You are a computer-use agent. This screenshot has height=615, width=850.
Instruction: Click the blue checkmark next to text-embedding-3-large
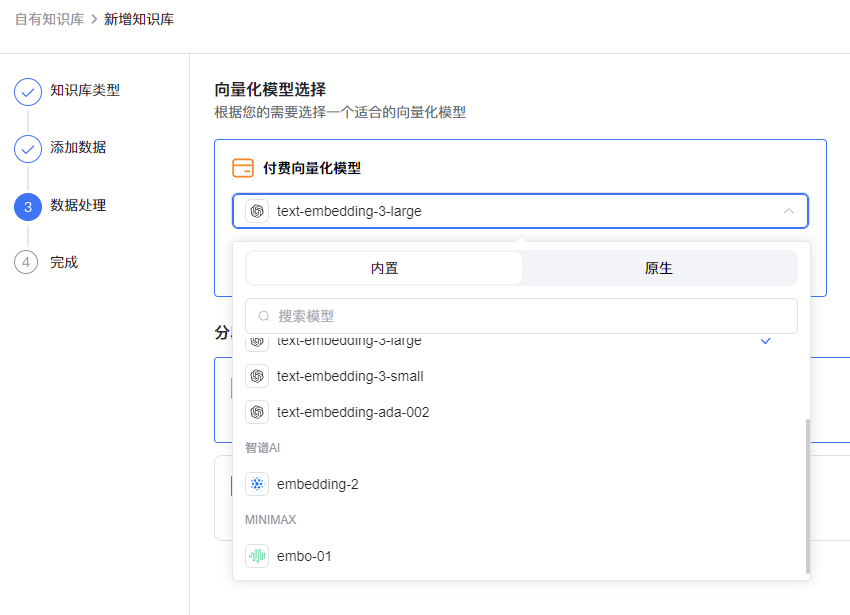coord(766,341)
